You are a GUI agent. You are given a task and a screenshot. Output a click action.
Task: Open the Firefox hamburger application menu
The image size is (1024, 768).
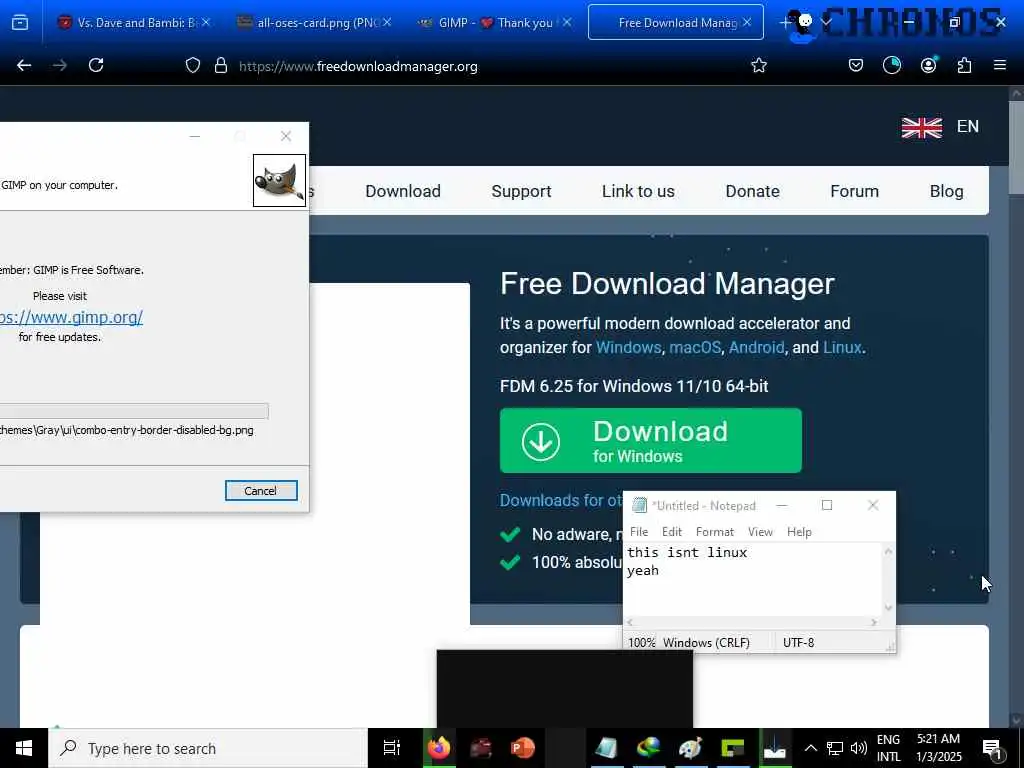[x=999, y=65]
